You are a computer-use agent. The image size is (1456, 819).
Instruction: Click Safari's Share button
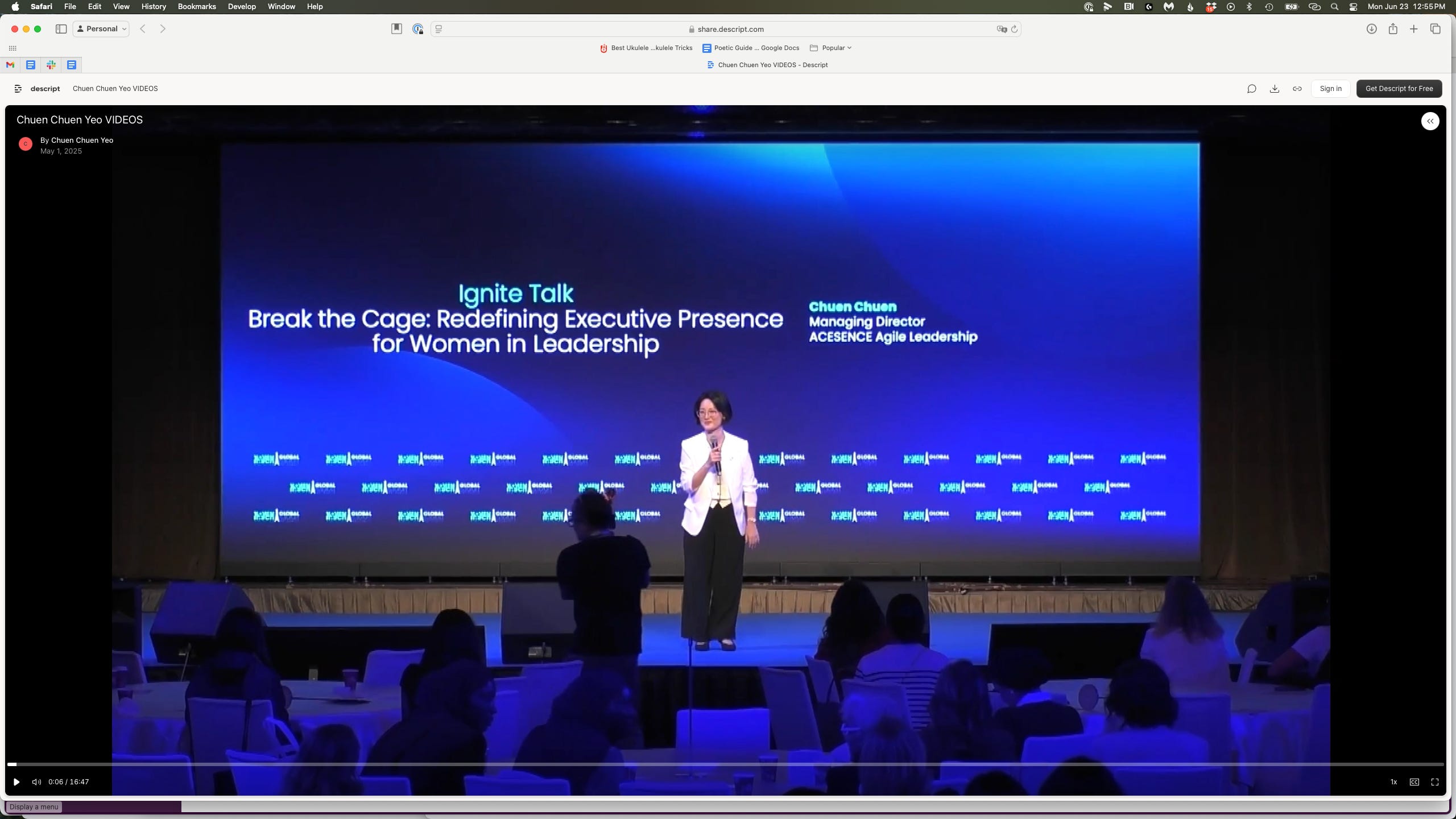(x=1393, y=29)
